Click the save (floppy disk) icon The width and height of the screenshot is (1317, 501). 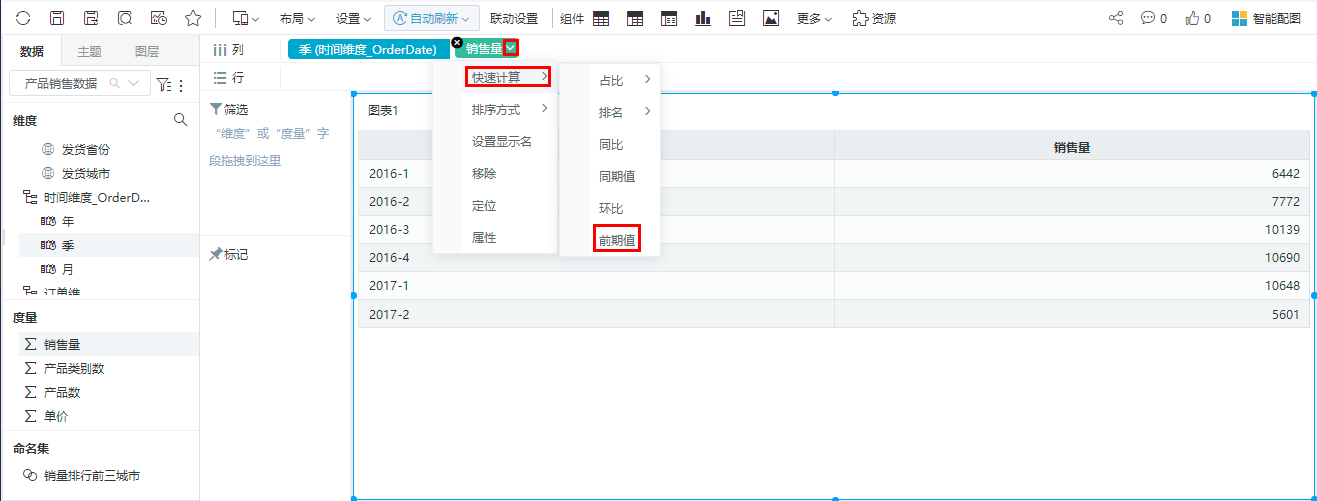(58, 18)
